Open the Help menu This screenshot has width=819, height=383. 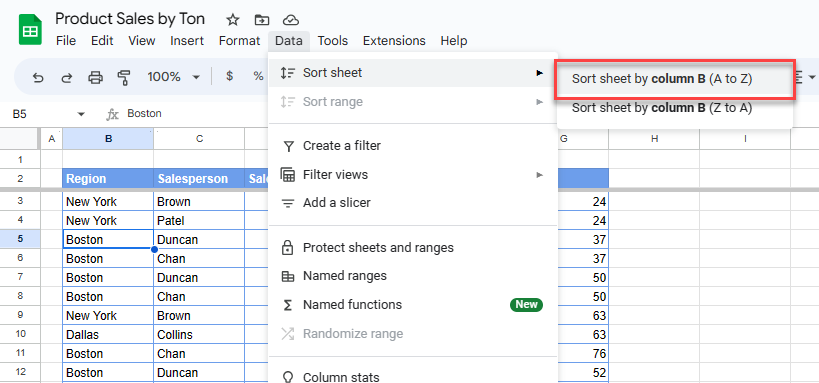coord(453,41)
